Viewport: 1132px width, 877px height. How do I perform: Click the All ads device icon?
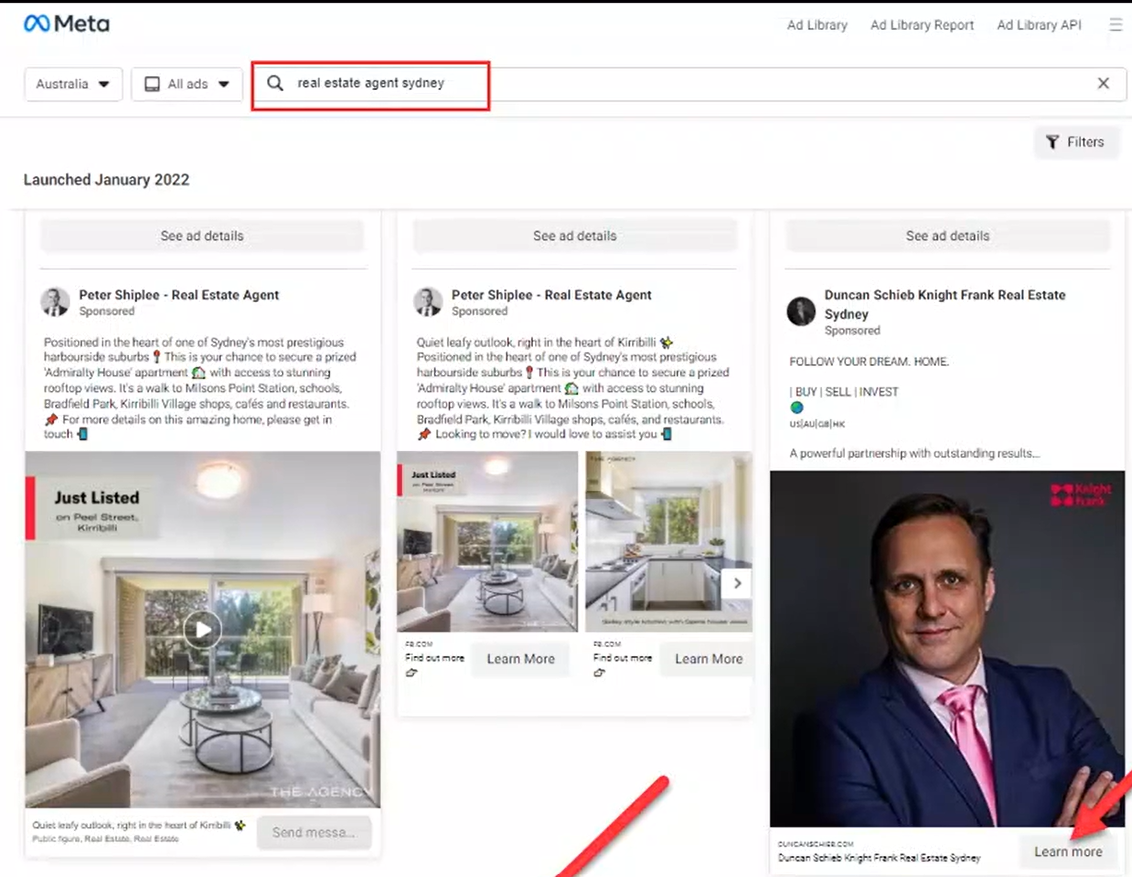(x=152, y=84)
